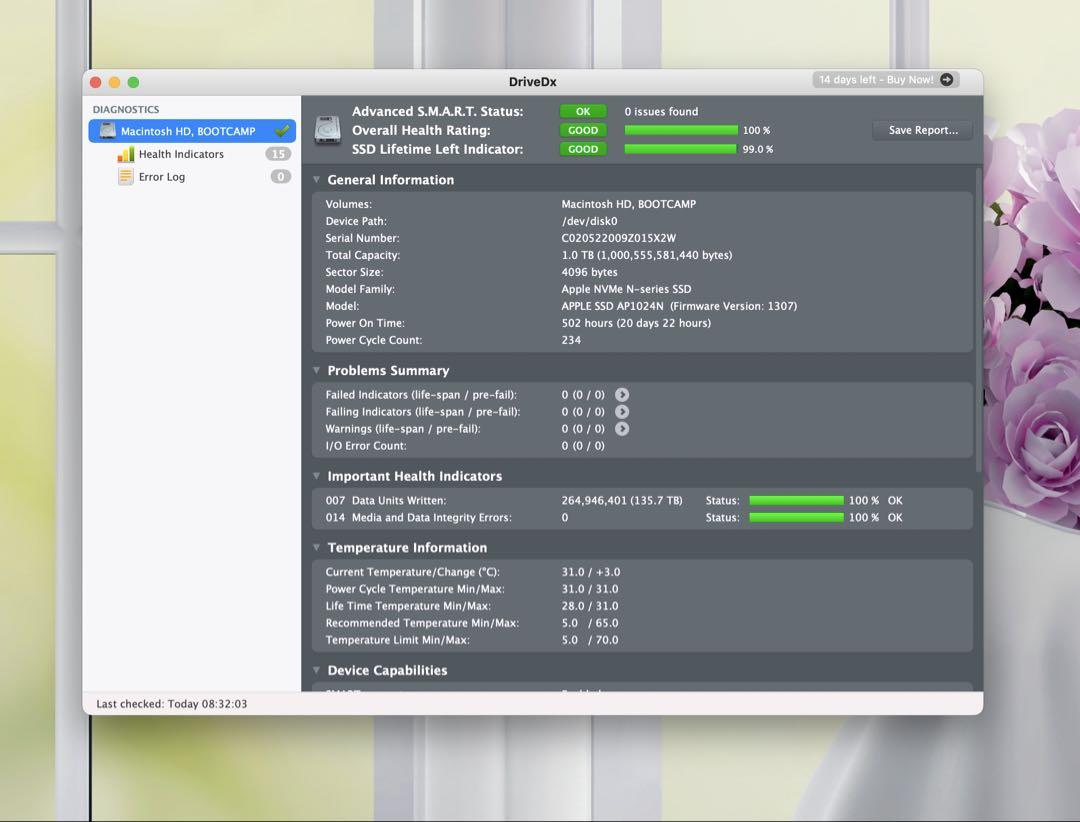Screen dimensions: 1080x822
Task: Click the 'Advanced S.M.A.R.T. Status' label
Action: point(437,112)
